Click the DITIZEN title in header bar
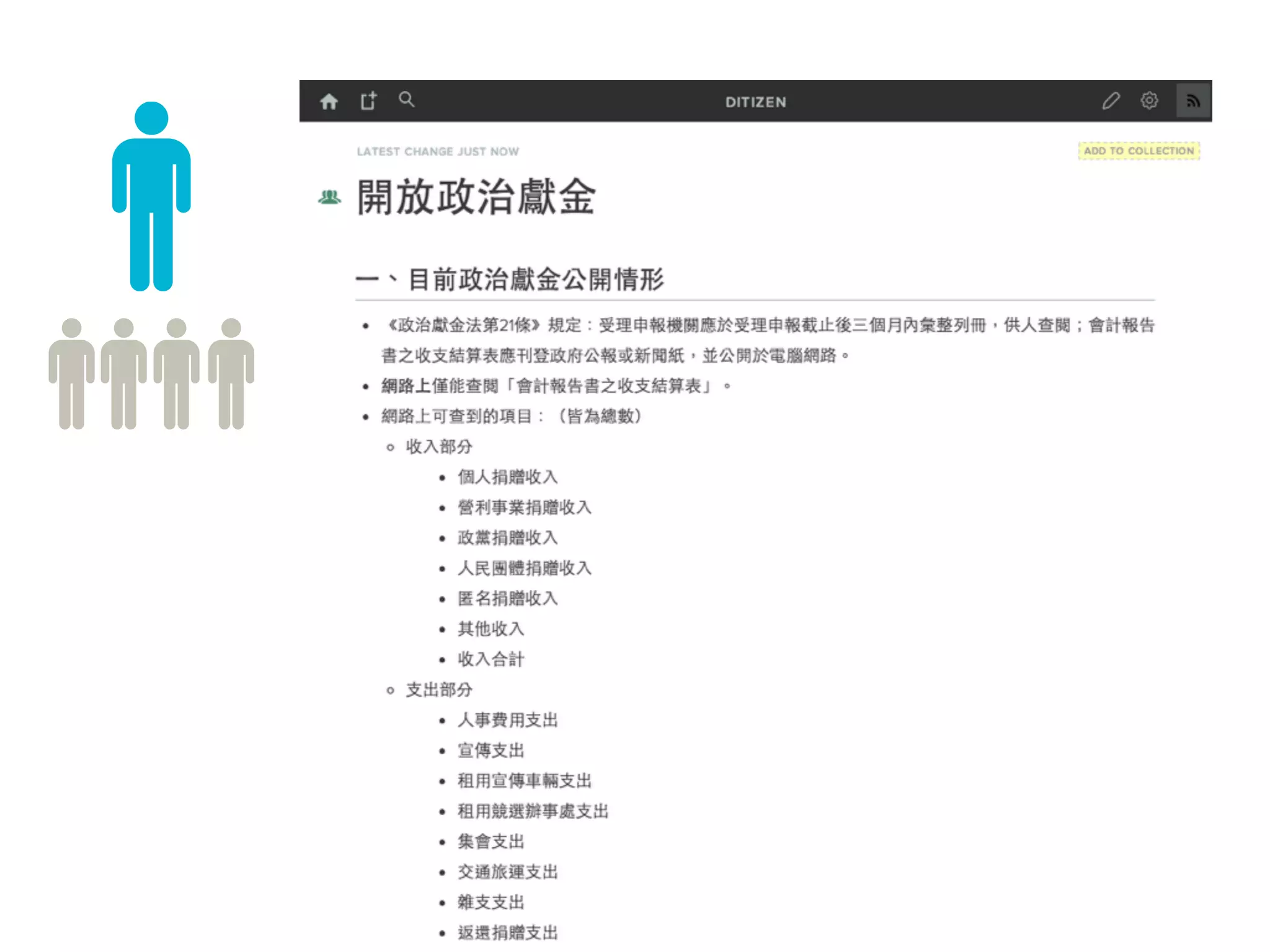The image size is (1270, 952). (755, 102)
